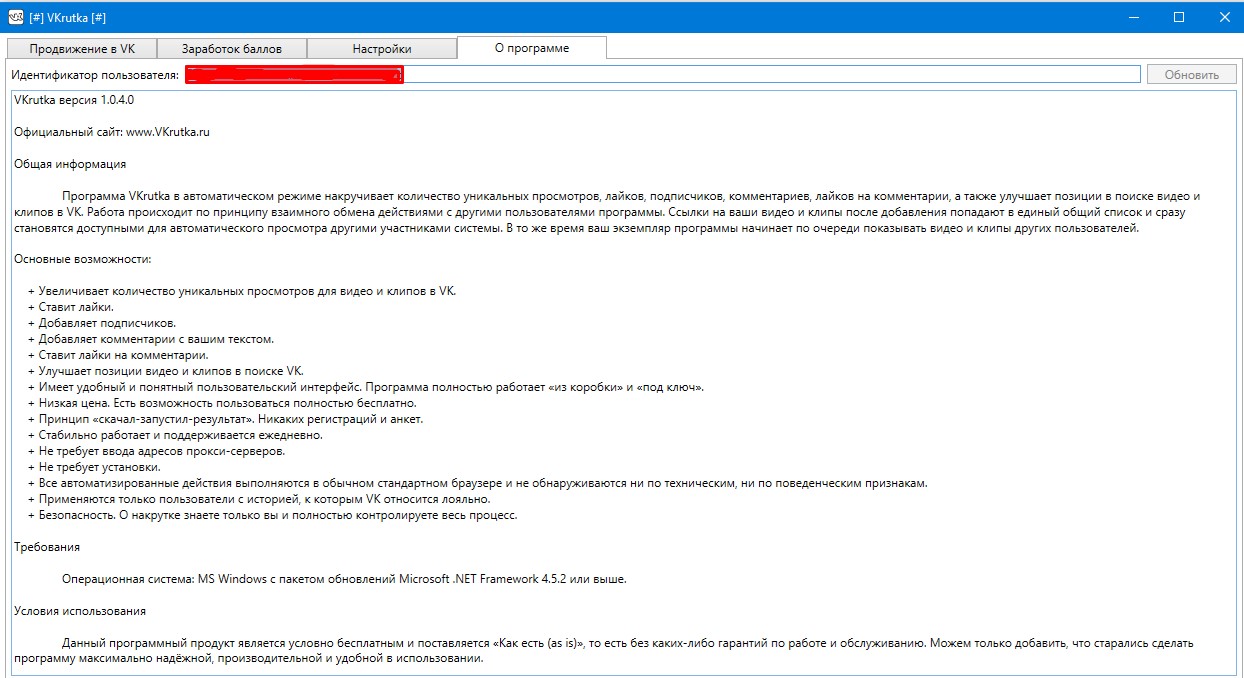Click the user identifier input field

(x=662, y=74)
